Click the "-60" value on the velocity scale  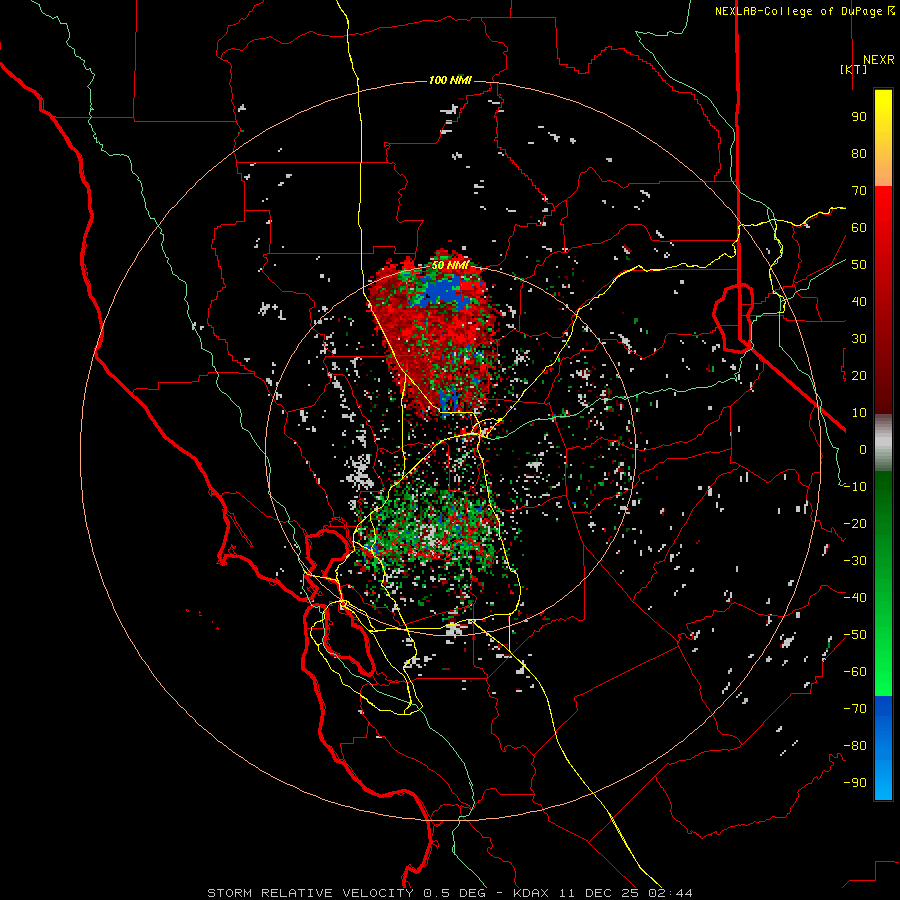(x=855, y=672)
